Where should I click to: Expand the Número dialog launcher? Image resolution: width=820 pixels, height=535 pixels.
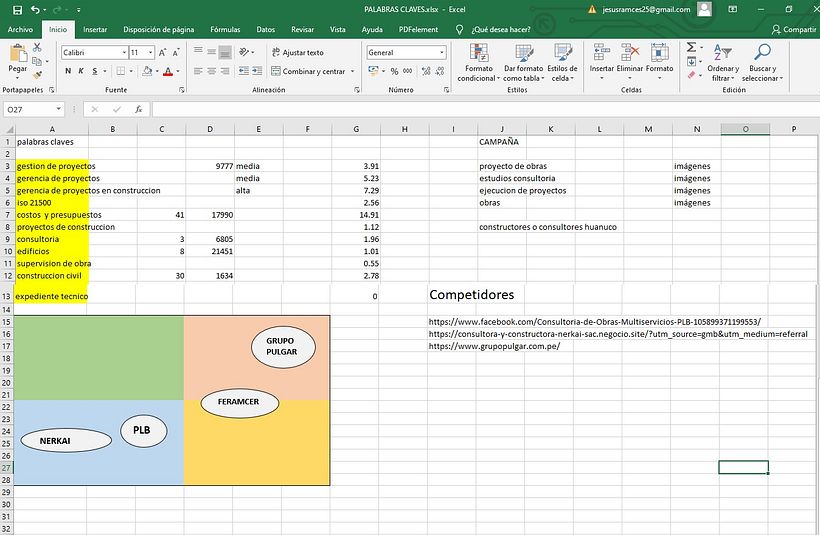[446, 90]
